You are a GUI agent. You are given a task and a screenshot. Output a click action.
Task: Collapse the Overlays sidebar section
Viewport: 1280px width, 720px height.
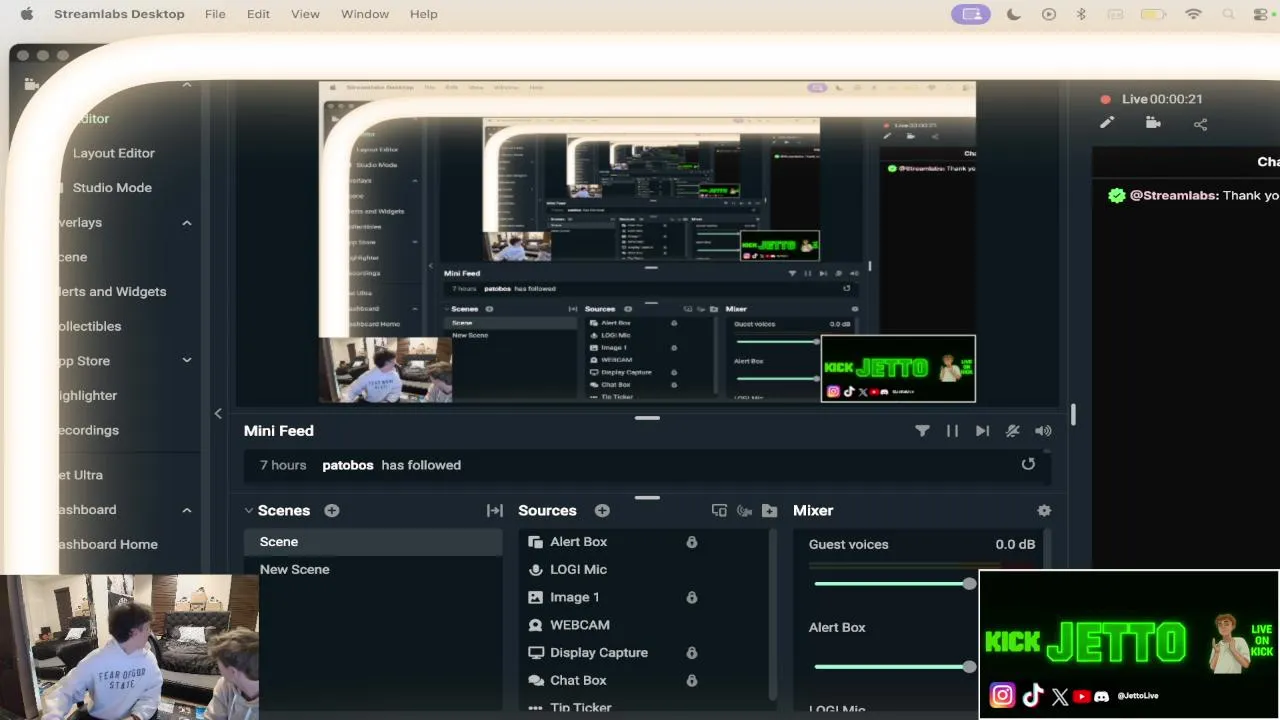pyautogui.click(x=187, y=222)
